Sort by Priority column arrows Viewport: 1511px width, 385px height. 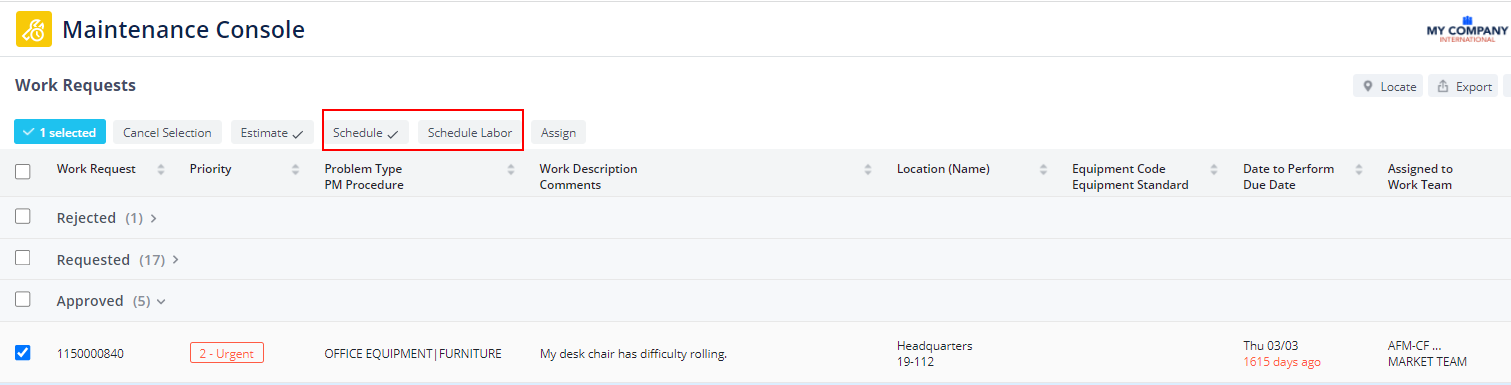[295, 169]
